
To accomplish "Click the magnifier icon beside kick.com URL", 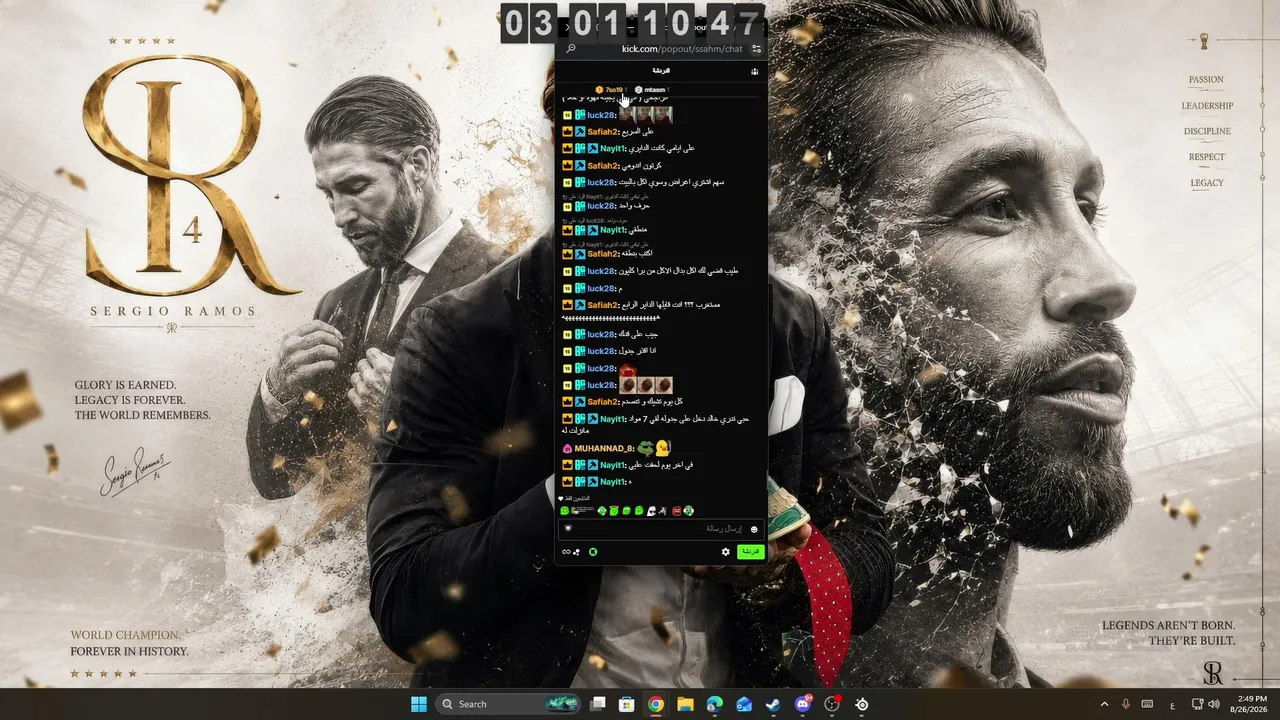I will 571,48.
